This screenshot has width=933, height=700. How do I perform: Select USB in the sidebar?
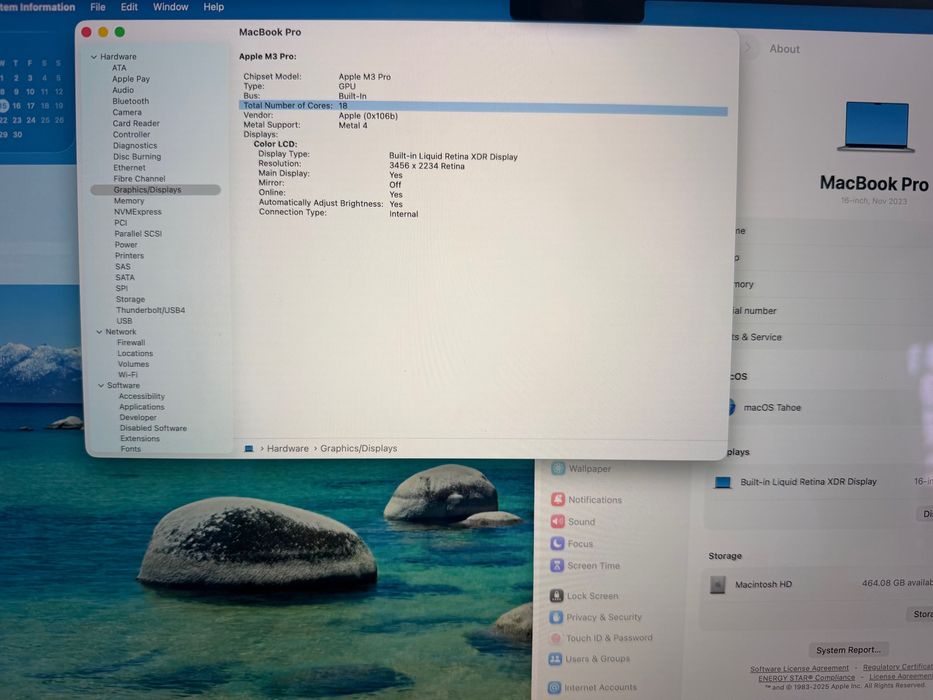point(124,321)
